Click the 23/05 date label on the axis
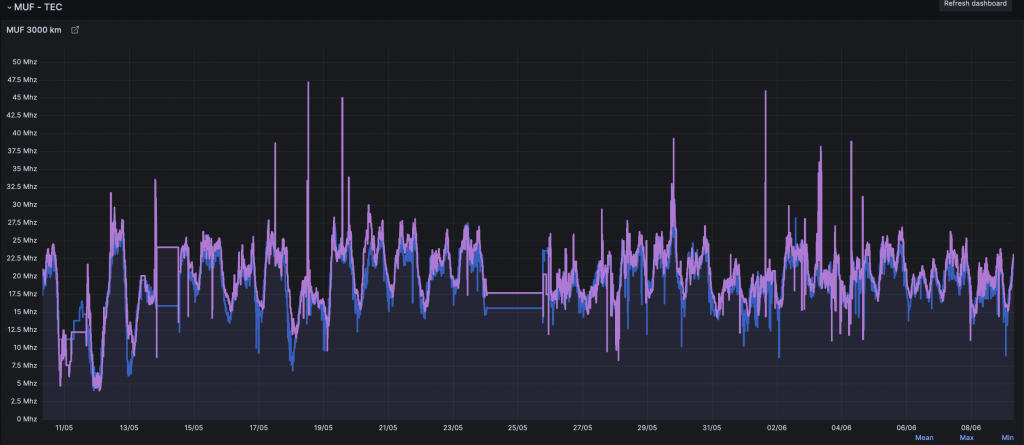This screenshot has height=445, width=1024. pyautogui.click(x=453, y=427)
